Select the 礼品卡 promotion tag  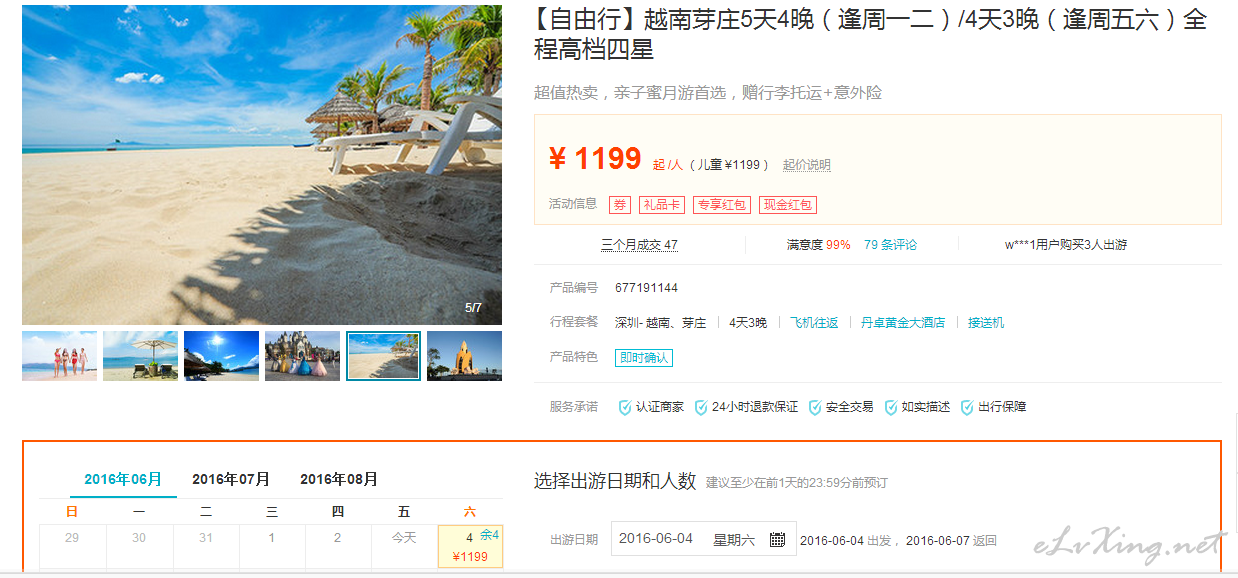[661, 204]
